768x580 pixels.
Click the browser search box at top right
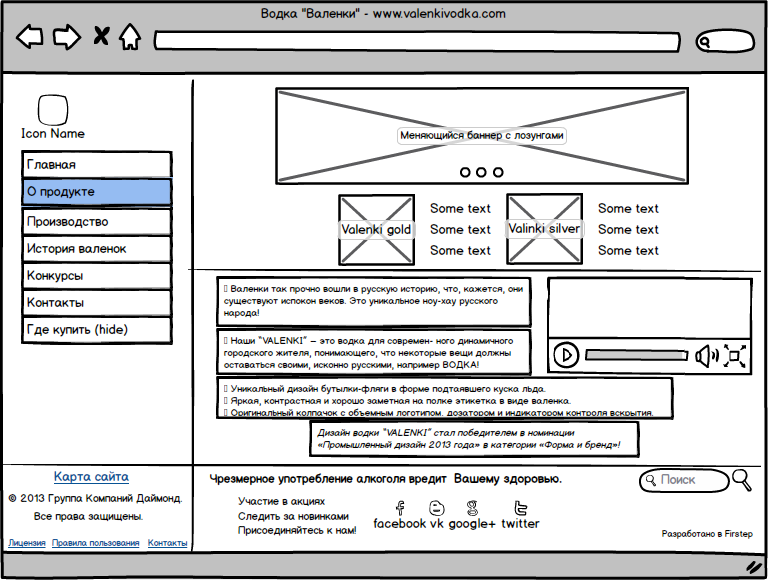[725, 41]
